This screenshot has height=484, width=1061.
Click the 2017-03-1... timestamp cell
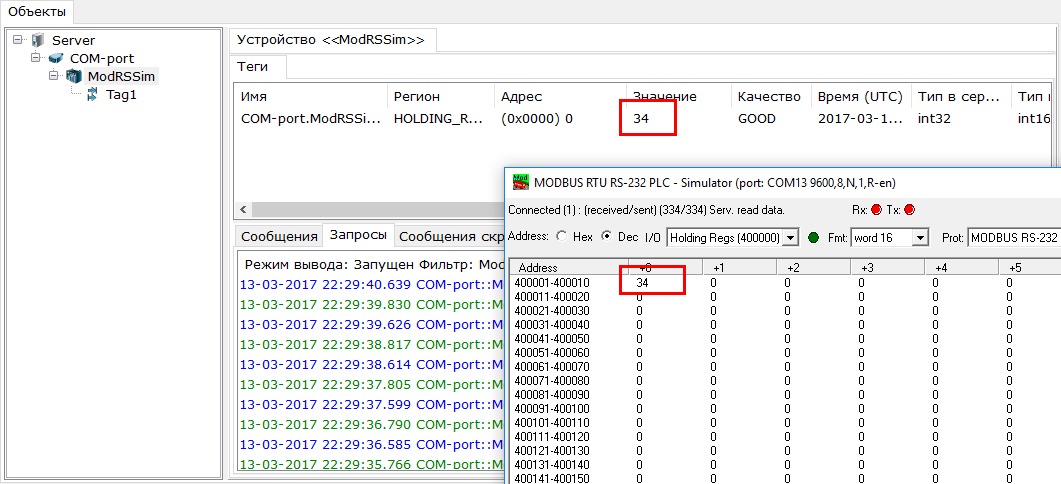coord(860,118)
